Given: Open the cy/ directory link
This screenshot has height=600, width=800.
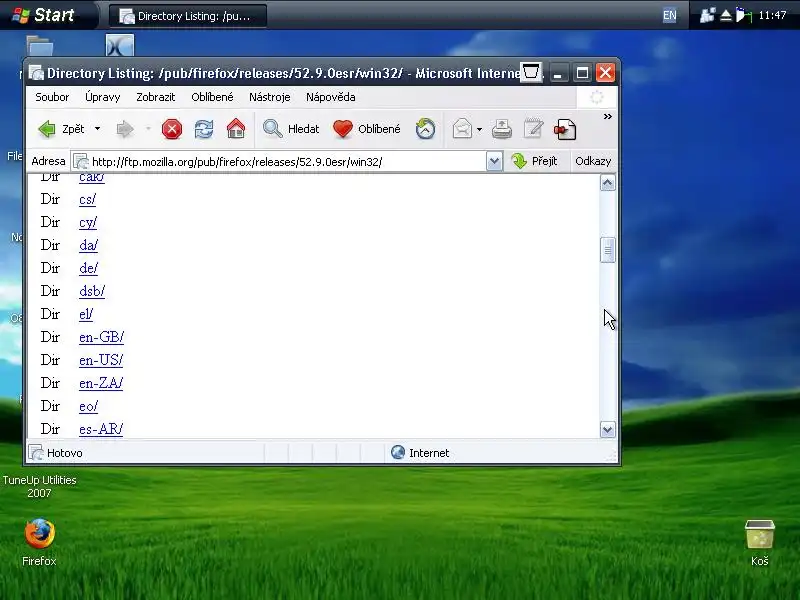Looking at the screenshot, I should point(88,222).
